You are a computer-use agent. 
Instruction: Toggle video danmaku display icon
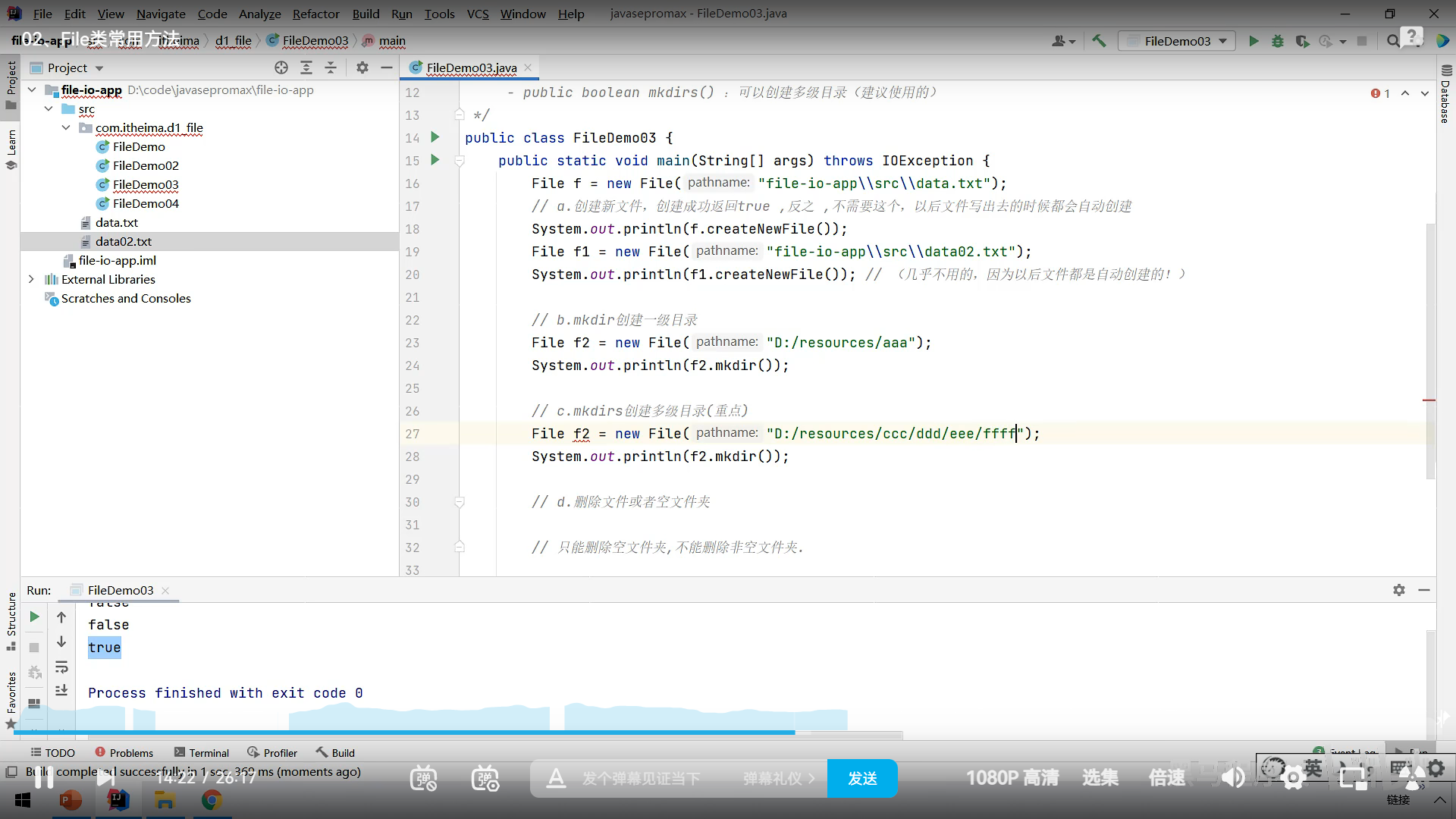[x=423, y=778]
